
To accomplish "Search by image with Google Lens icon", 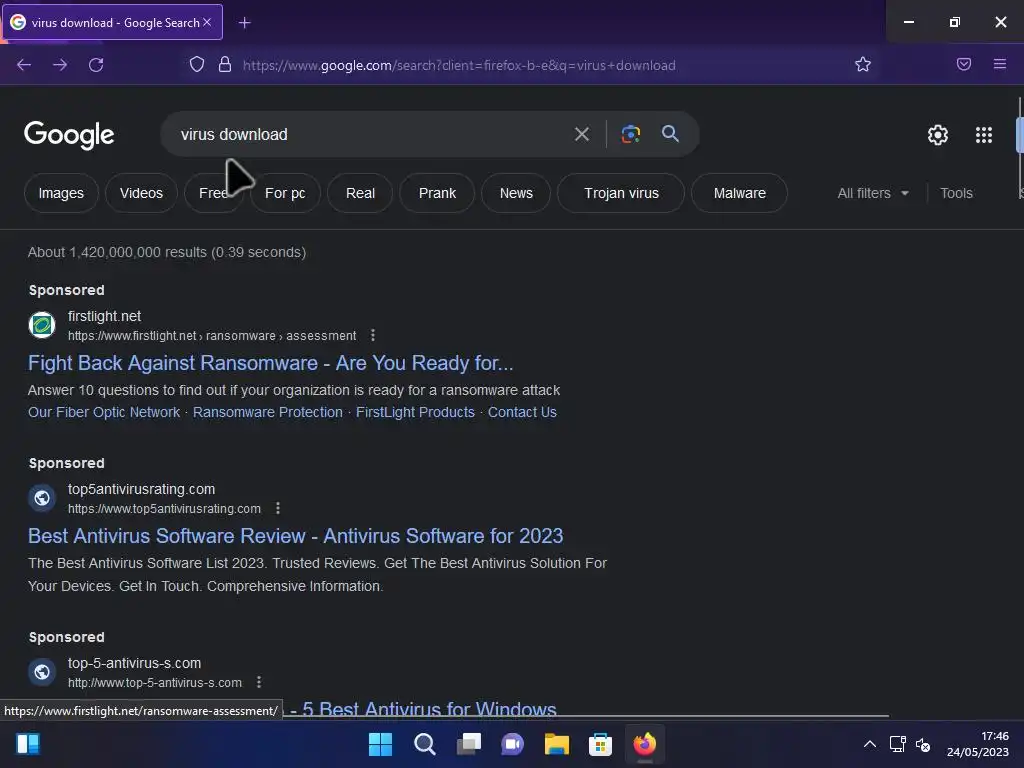I will point(630,134).
